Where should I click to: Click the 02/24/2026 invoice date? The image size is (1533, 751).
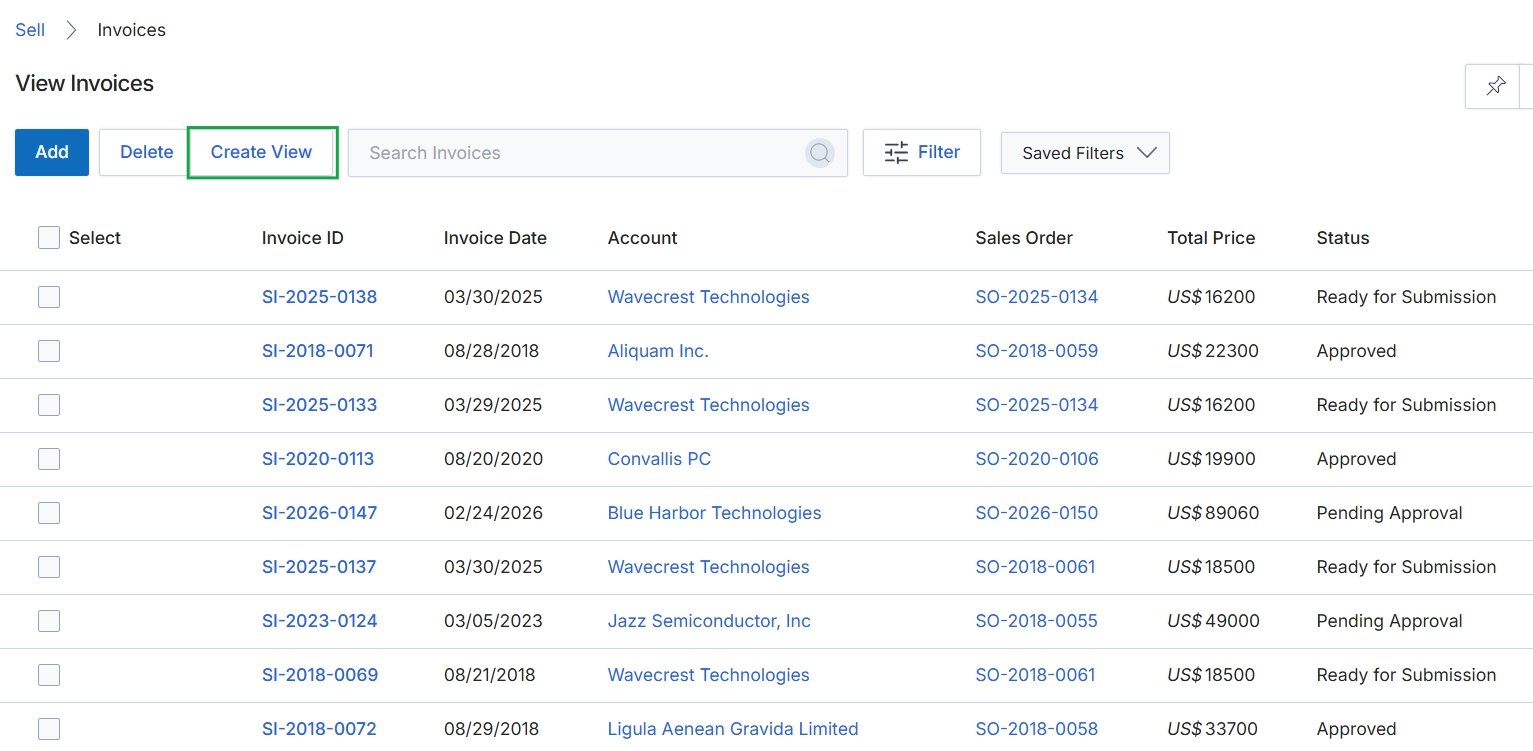(493, 513)
